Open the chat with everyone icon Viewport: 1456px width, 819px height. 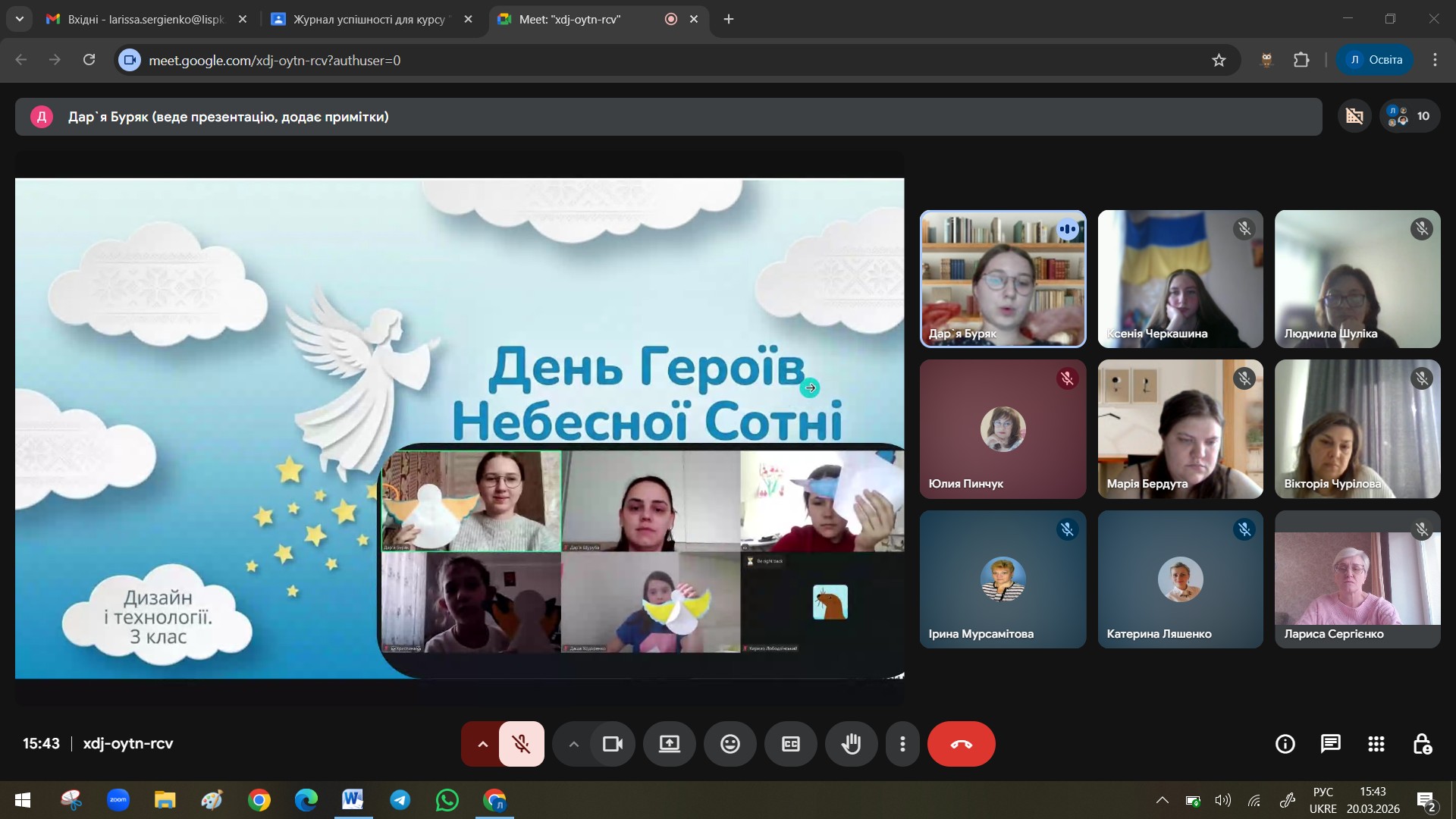(x=1330, y=744)
